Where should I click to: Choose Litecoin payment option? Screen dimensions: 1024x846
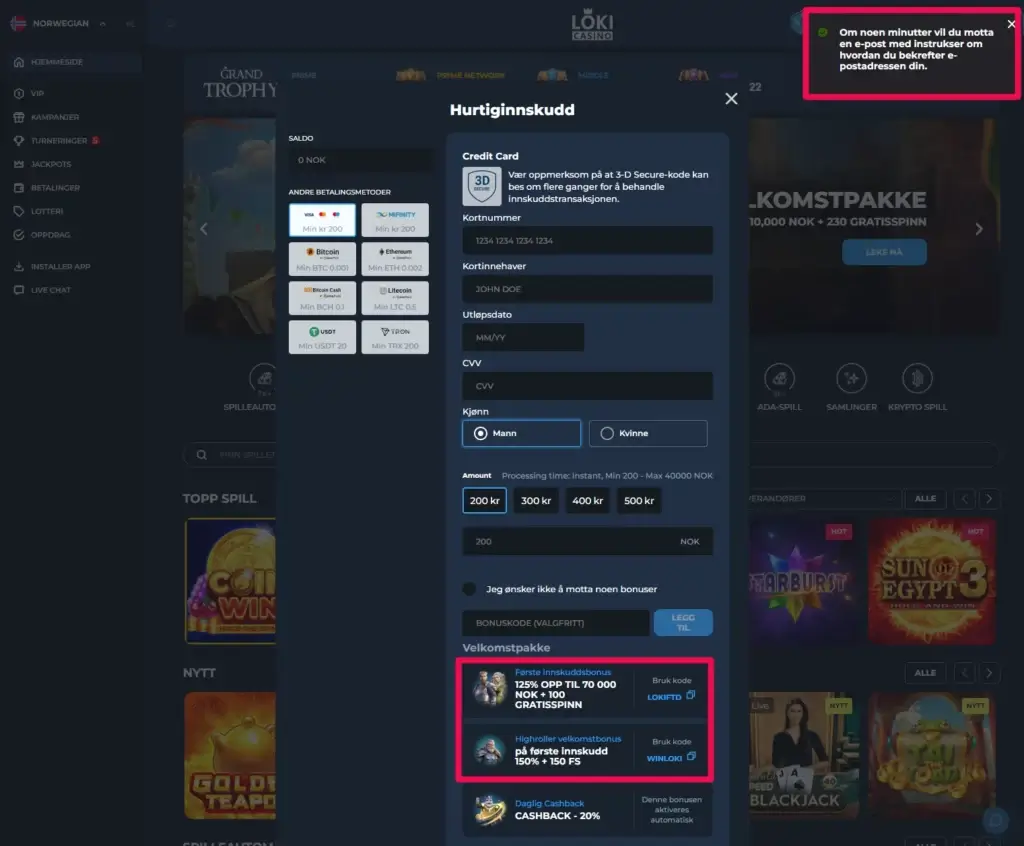(x=395, y=298)
